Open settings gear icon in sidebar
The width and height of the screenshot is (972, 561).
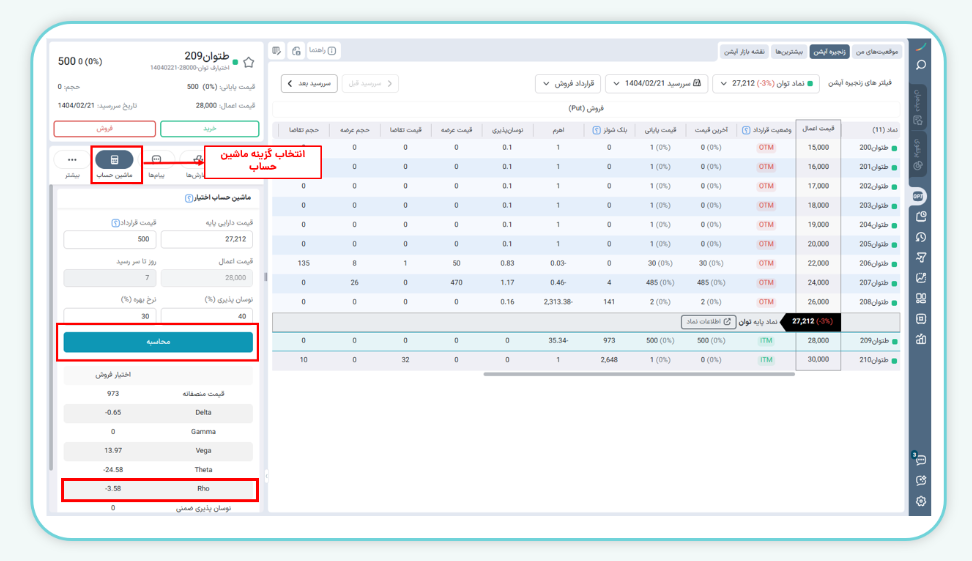921,501
